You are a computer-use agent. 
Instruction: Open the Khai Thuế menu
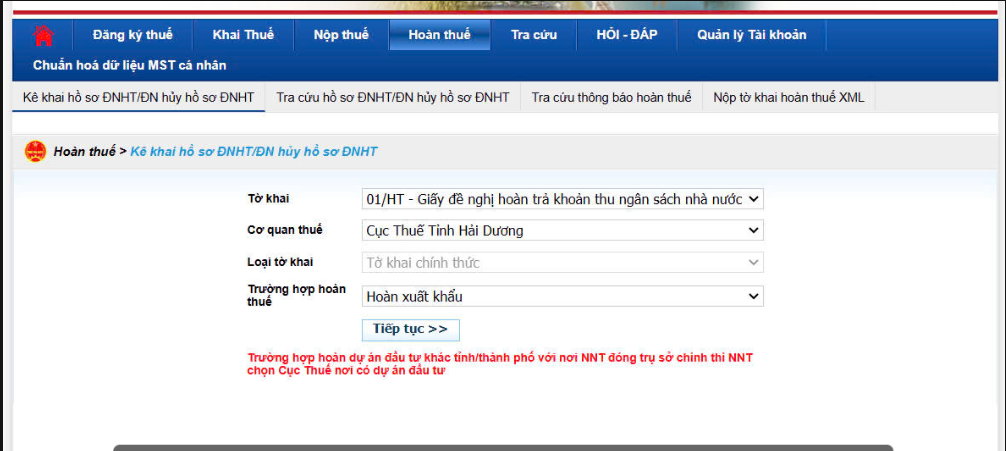point(243,35)
